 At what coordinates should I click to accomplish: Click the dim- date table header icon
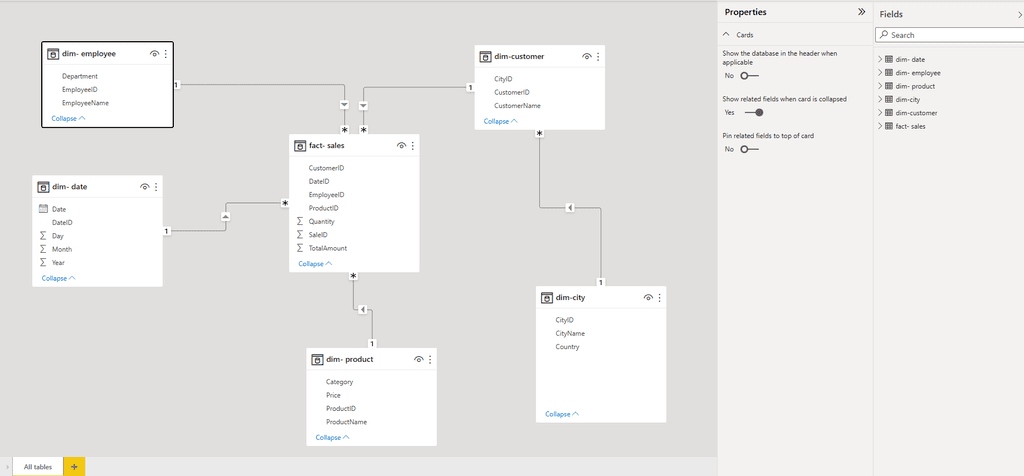(x=44, y=187)
